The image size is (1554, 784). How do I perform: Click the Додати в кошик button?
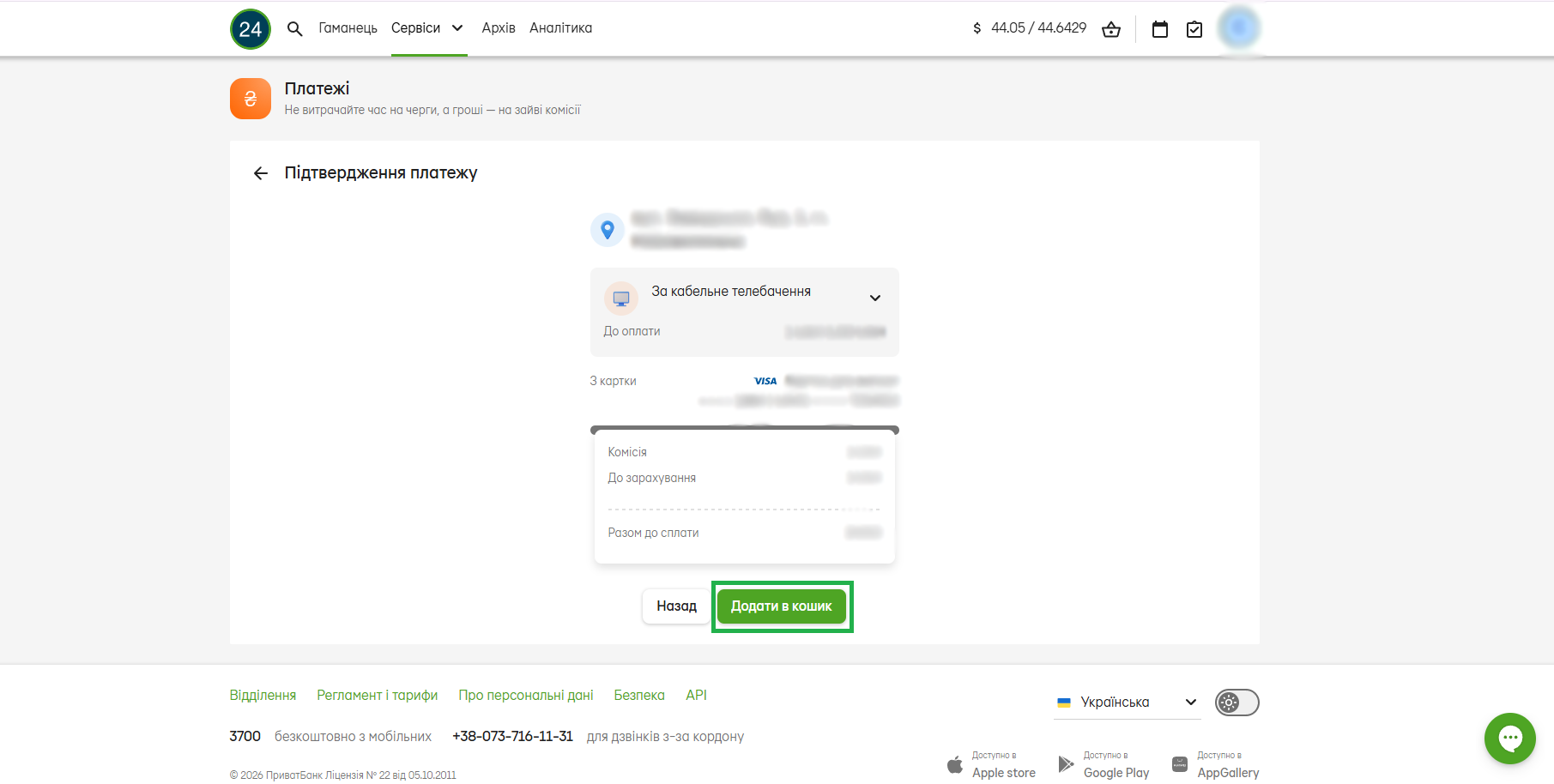(x=781, y=606)
